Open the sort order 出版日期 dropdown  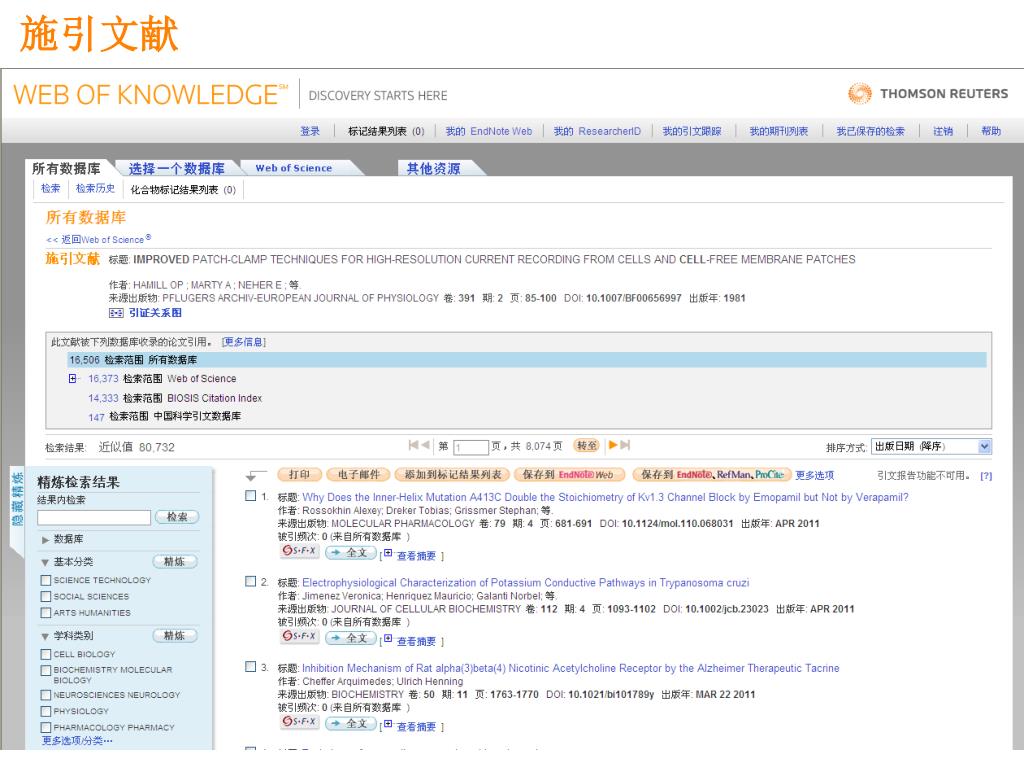click(931, 447)
